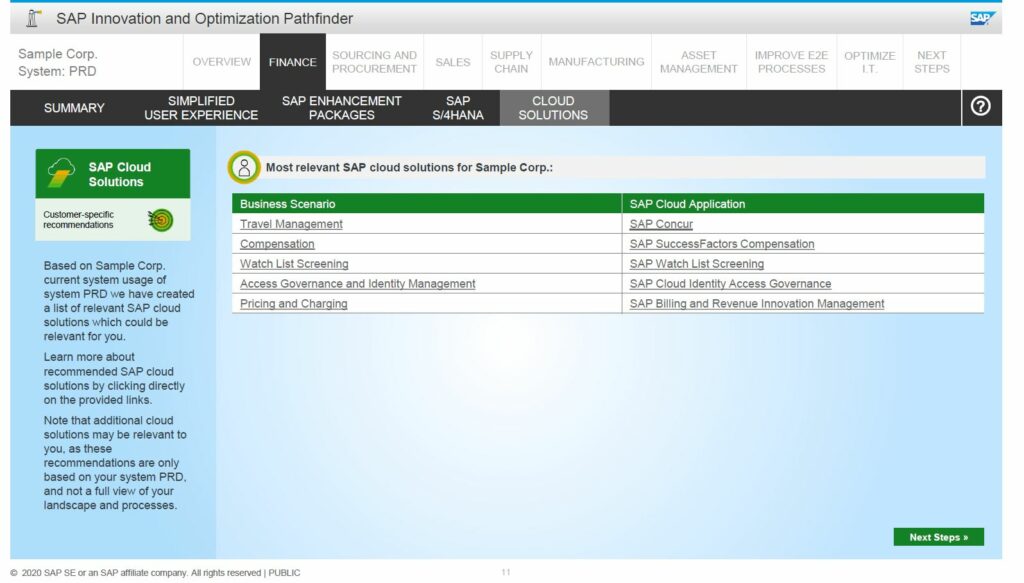Image resolution: width=1024 pixels, height=583 pixels.
Task: Select Simplified User Experience sub-tab
Action: click(x=201, y=108)
